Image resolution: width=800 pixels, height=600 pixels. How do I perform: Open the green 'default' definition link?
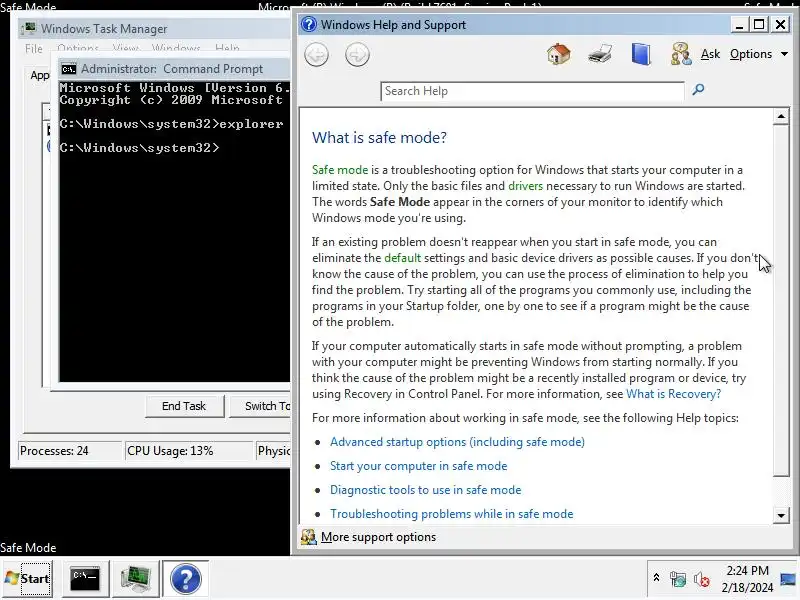[403, 258]
